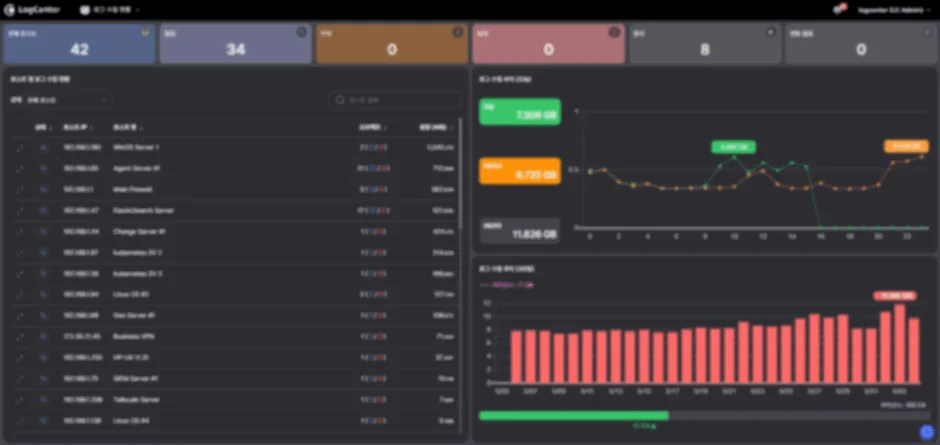Open the notification bell with red badge

[839, 10]
